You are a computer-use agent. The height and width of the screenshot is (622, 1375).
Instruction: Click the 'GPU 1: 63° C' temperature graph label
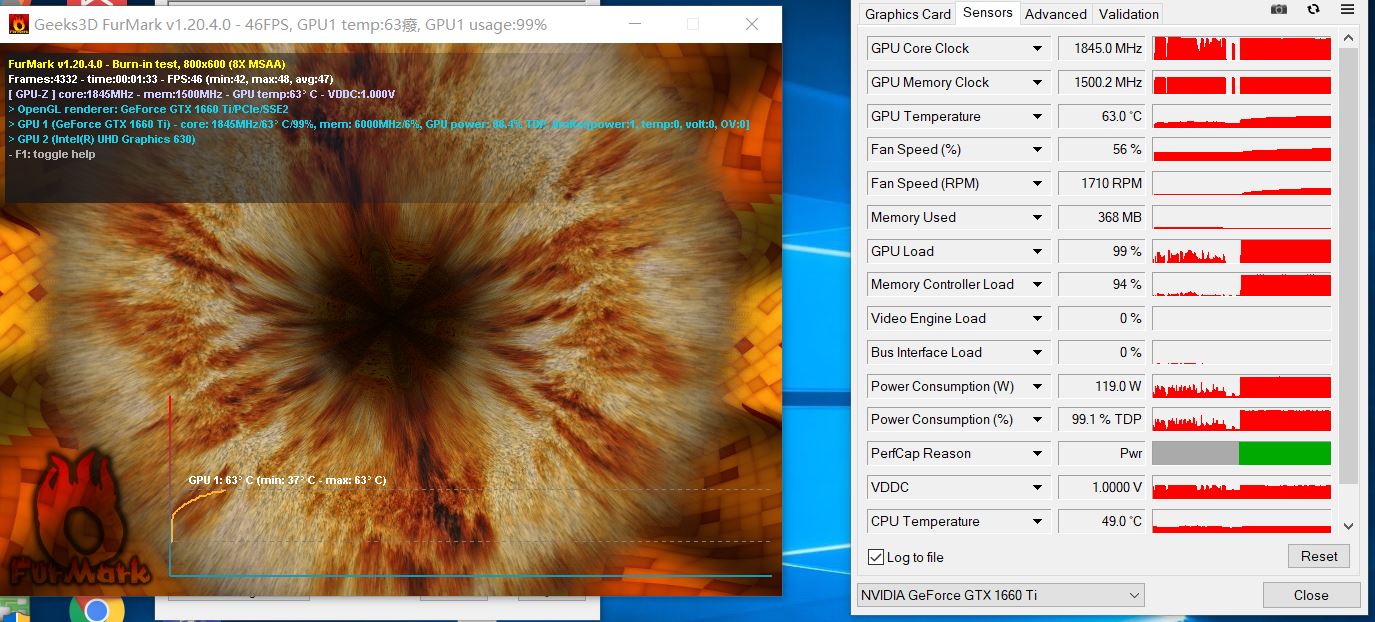(287, 480)
